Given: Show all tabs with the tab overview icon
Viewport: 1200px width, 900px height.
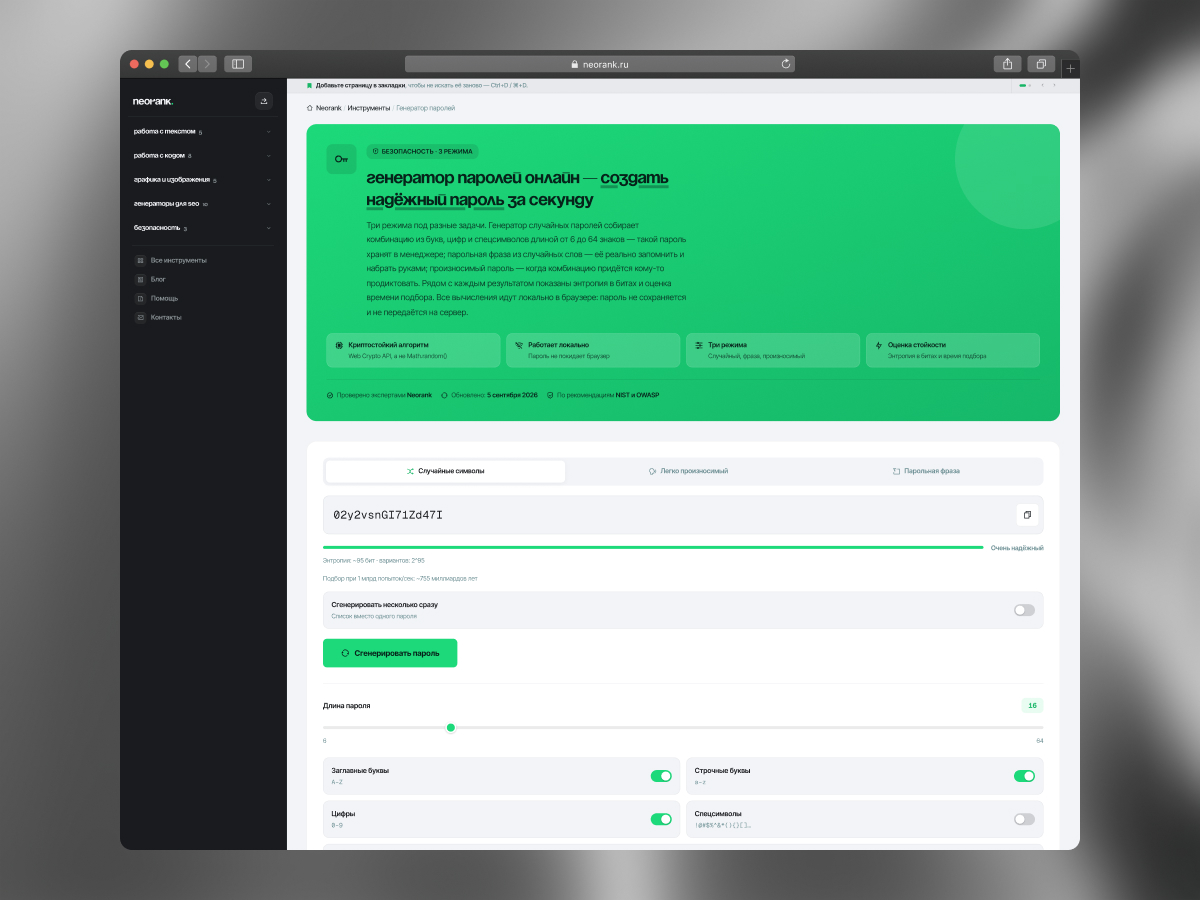Looking at the screenshot, I should tap(1041, 64).
